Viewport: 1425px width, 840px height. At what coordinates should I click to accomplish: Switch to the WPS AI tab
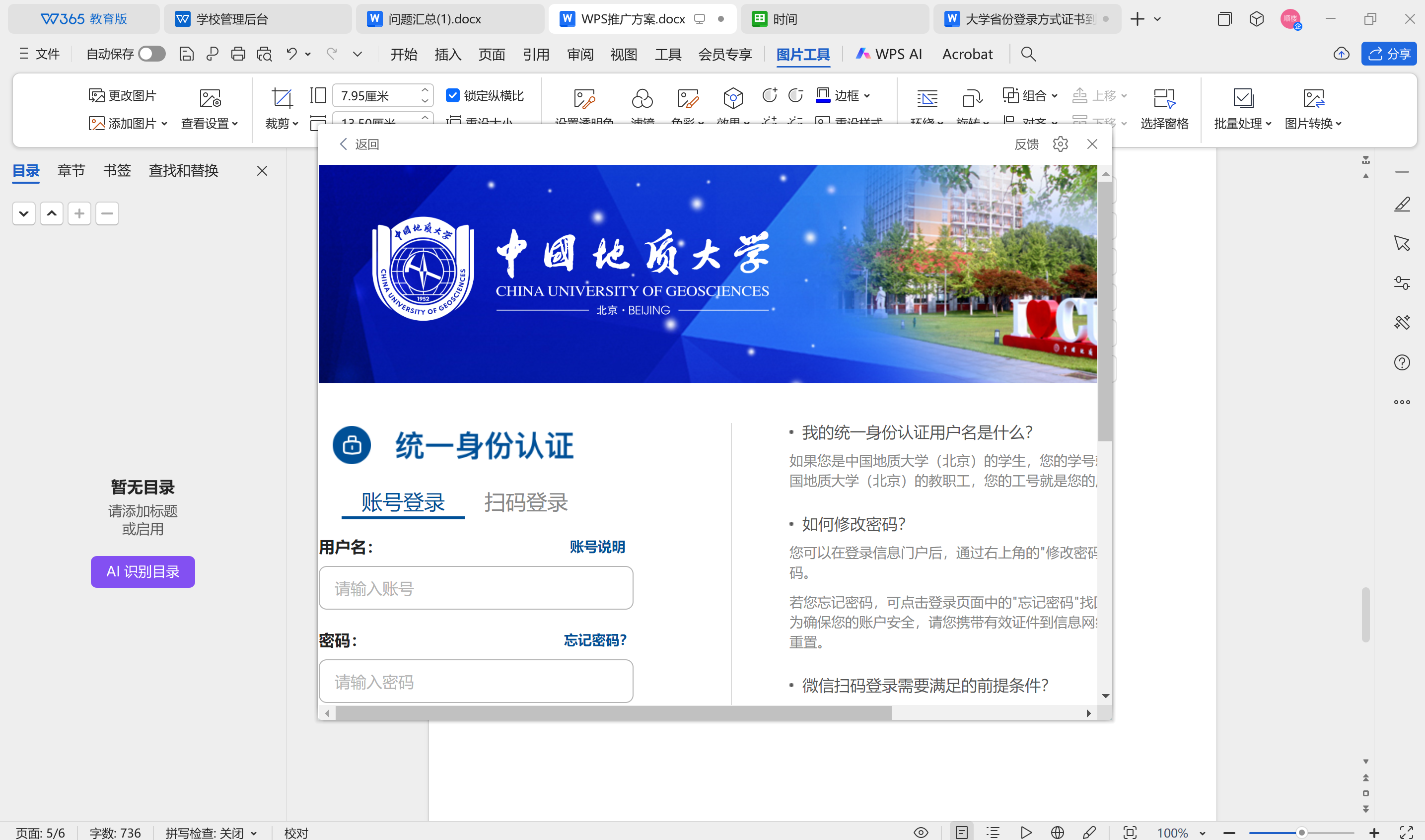pos(889,54)
